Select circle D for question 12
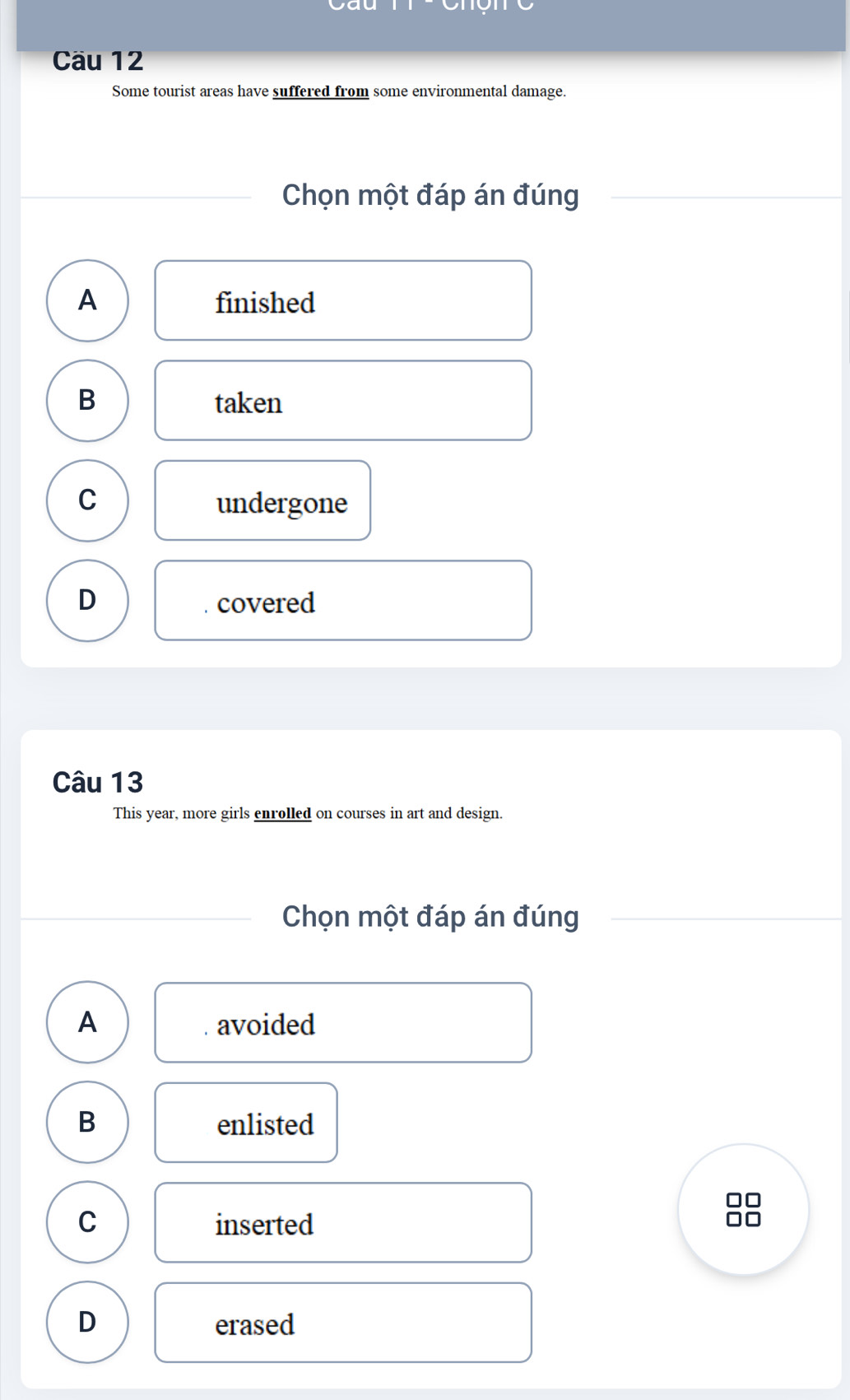 tap(87, 600)
